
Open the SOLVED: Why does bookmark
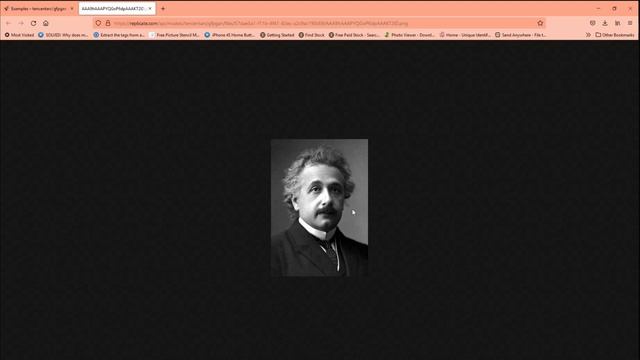point(63,35)
